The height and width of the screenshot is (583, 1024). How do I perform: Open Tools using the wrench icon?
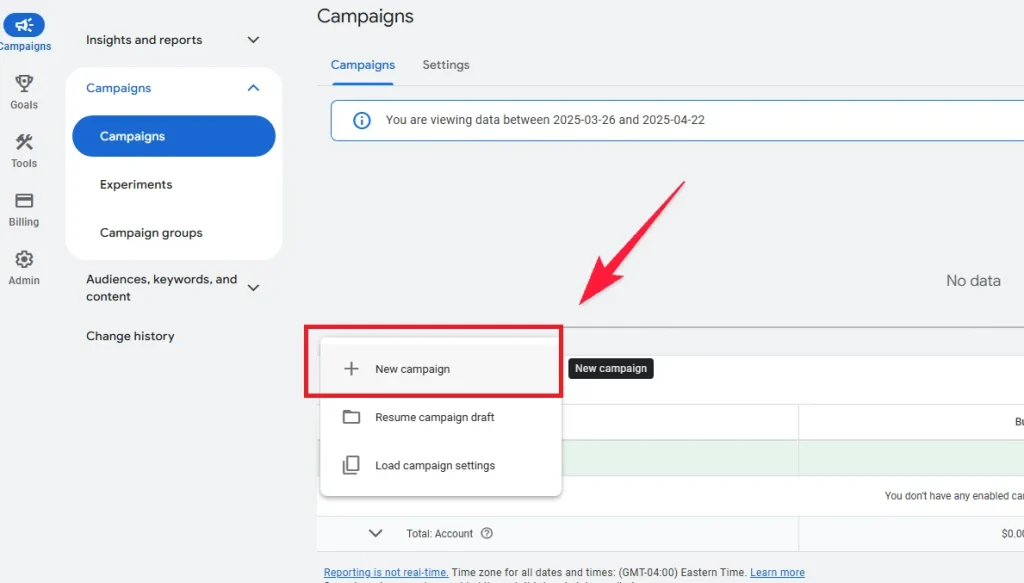(24, 143)
